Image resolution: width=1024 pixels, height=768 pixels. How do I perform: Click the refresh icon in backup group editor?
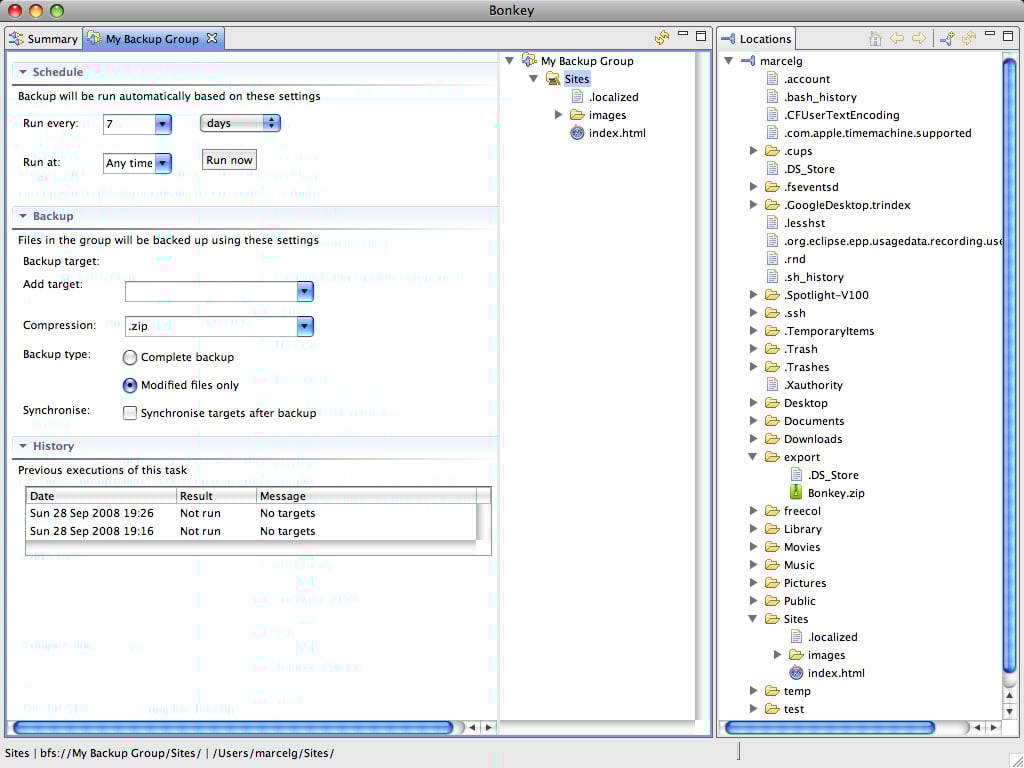661,38
